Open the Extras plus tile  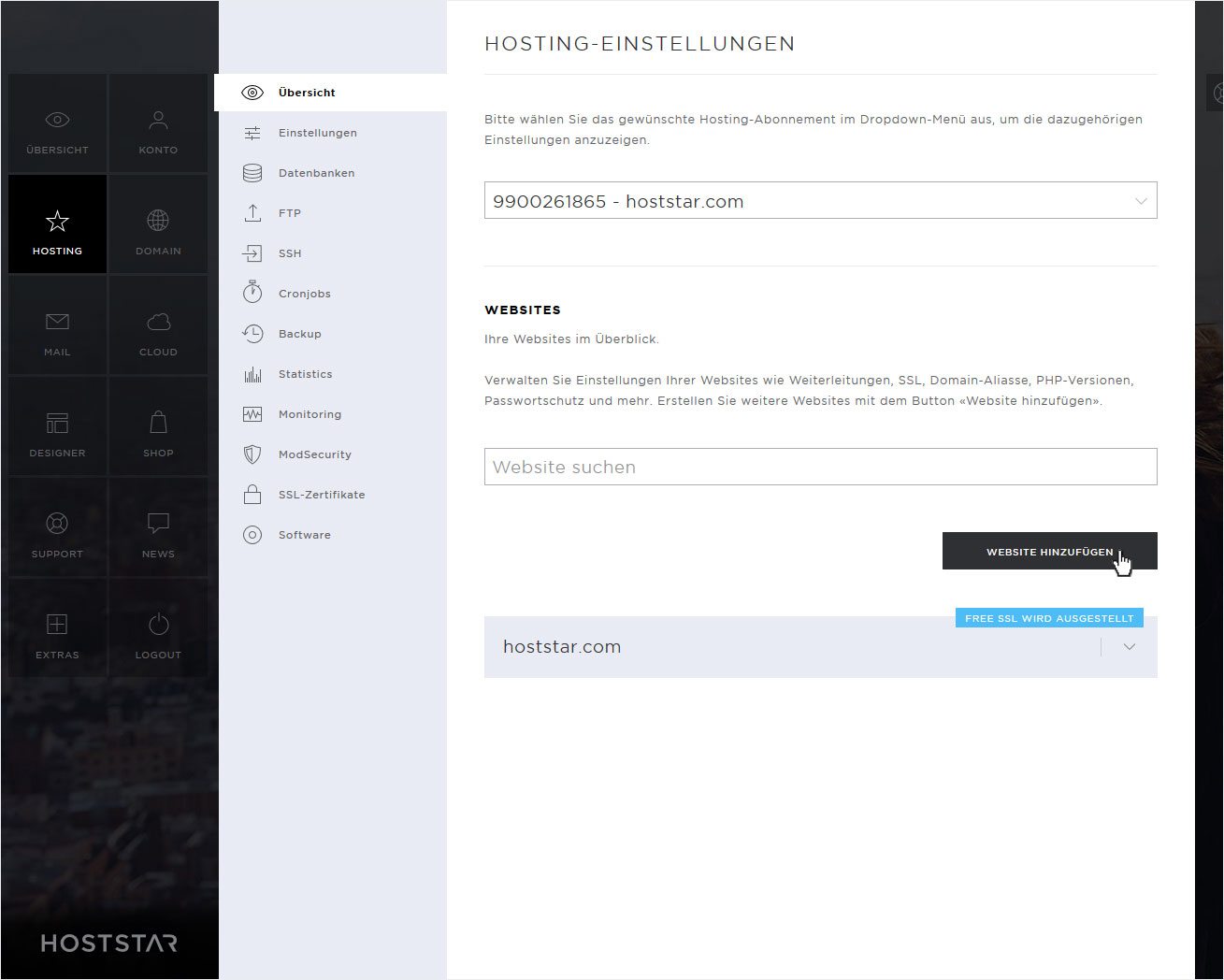tap(57, 628)
